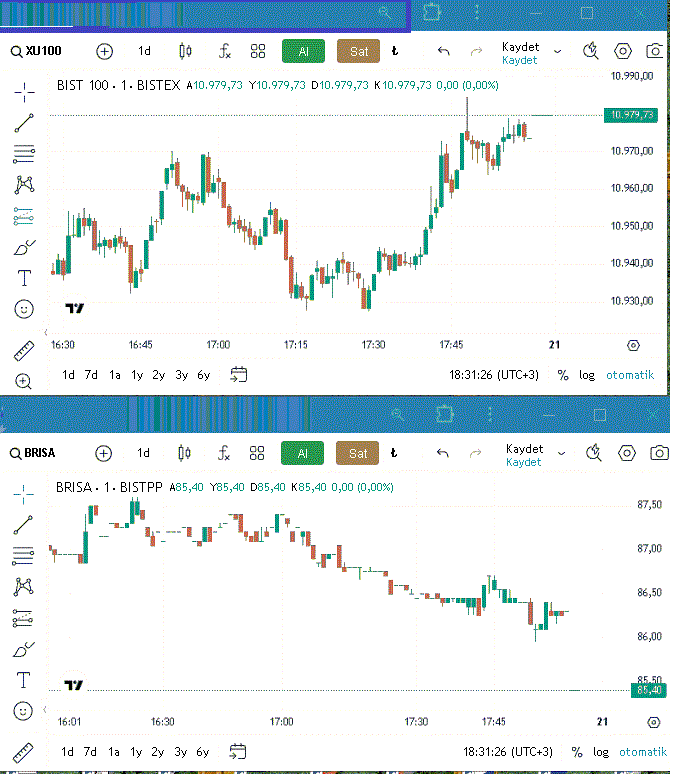Viewport: 679px width, 783px height.
Task: Open the indicators (fx) menu in XU100 chart
Action: point(225,51)
